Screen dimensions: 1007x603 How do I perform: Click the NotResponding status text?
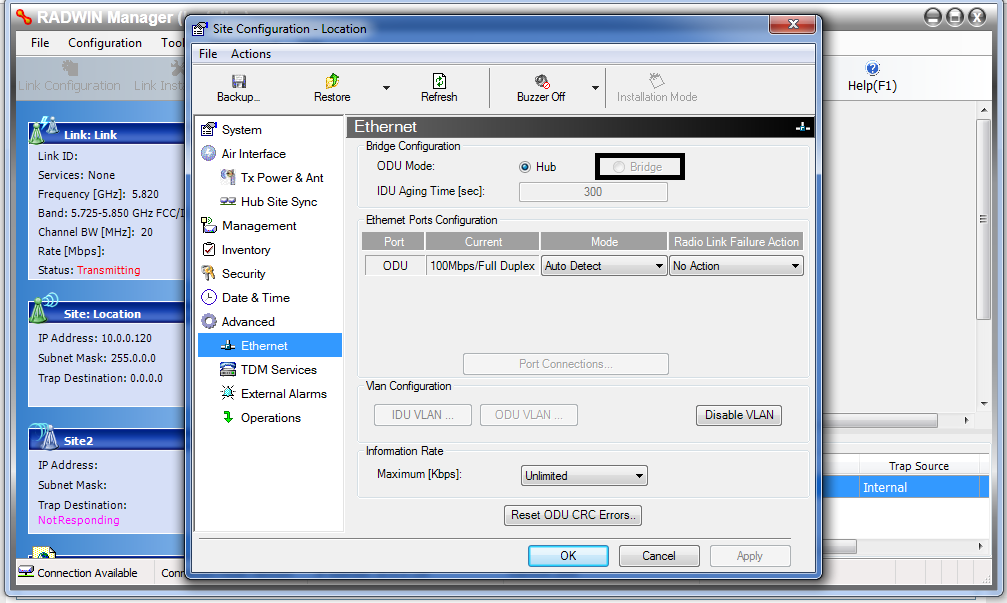(78, 520)
